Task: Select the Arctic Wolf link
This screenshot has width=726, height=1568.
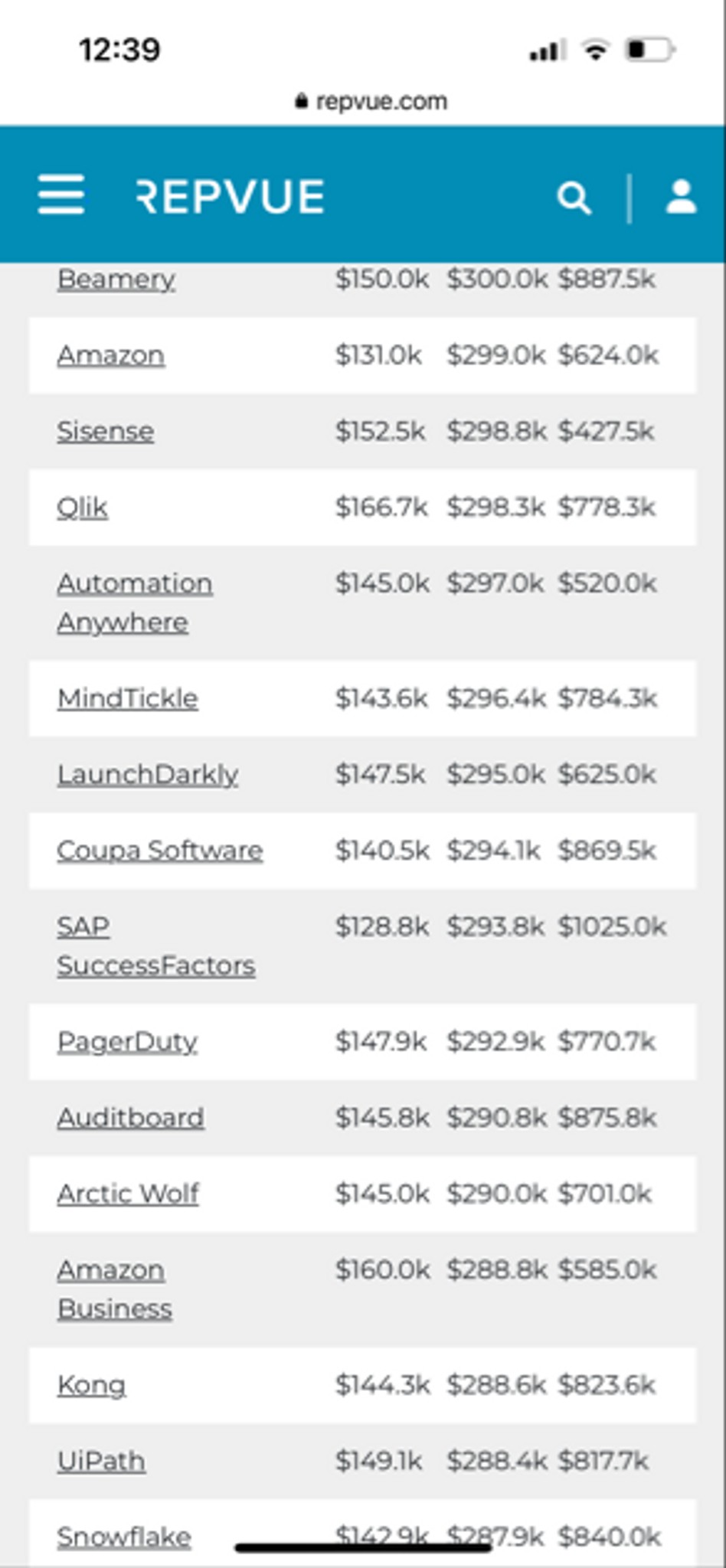Action: (x=128, y=1194)
